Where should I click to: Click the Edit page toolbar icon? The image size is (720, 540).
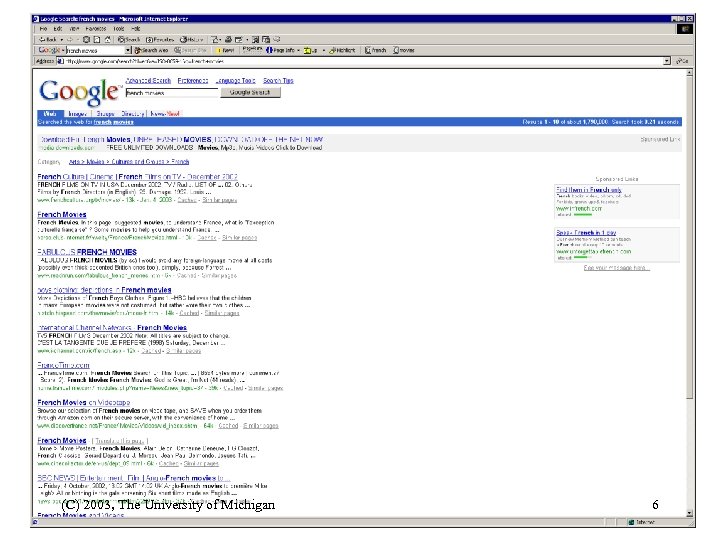pyautogui.click(x=238, y=39)
